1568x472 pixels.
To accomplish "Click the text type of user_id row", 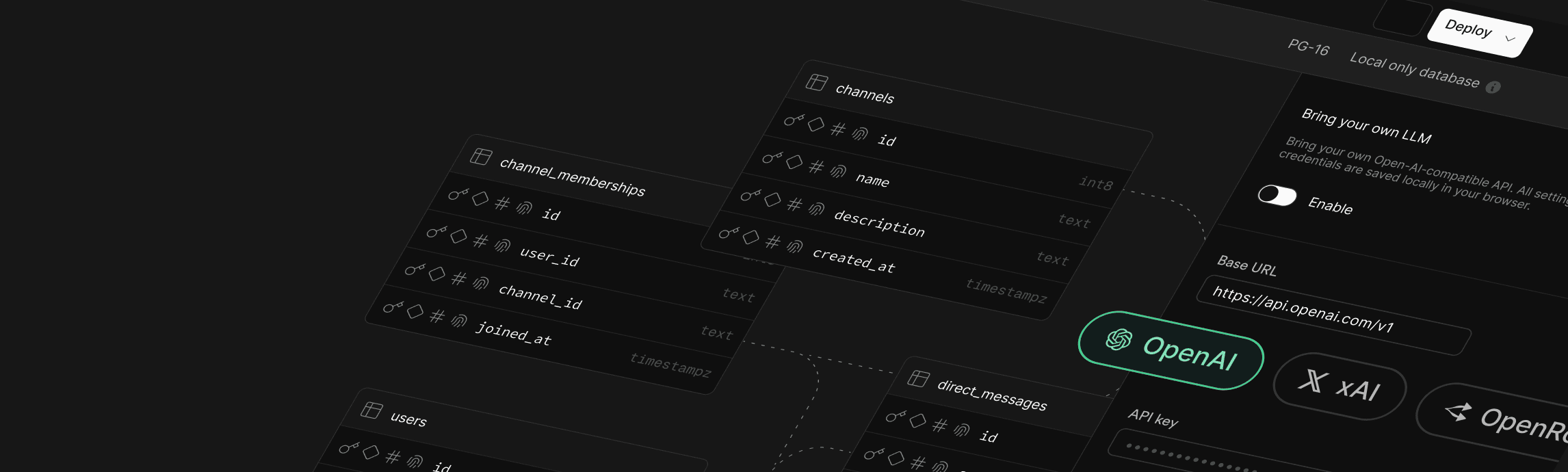I will click(x=738, y=295).
